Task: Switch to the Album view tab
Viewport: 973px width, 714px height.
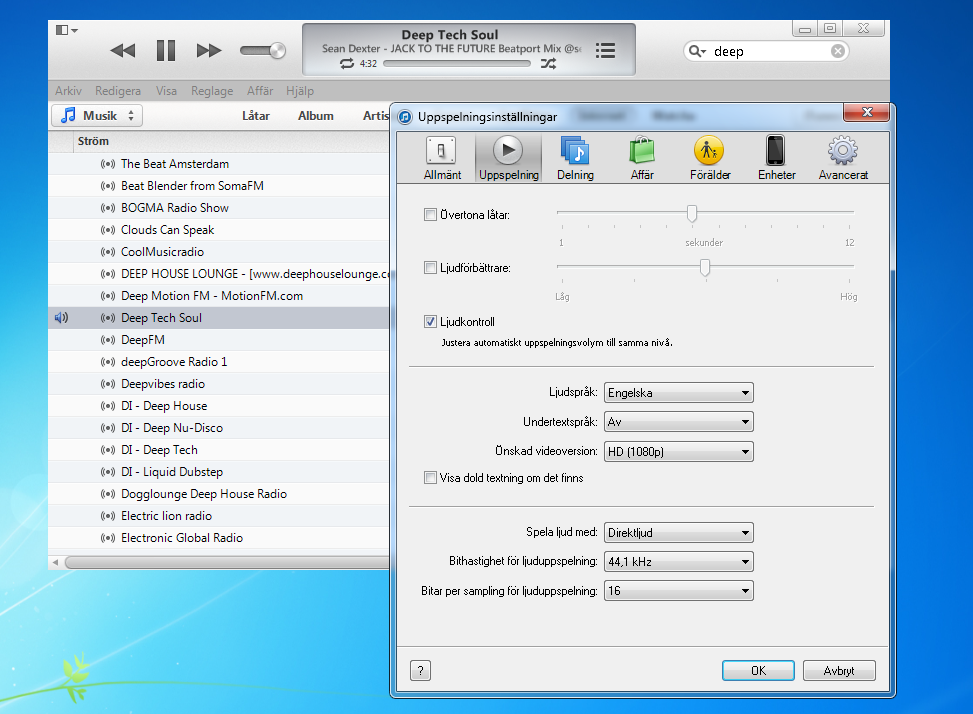Action: click(316, 116)
